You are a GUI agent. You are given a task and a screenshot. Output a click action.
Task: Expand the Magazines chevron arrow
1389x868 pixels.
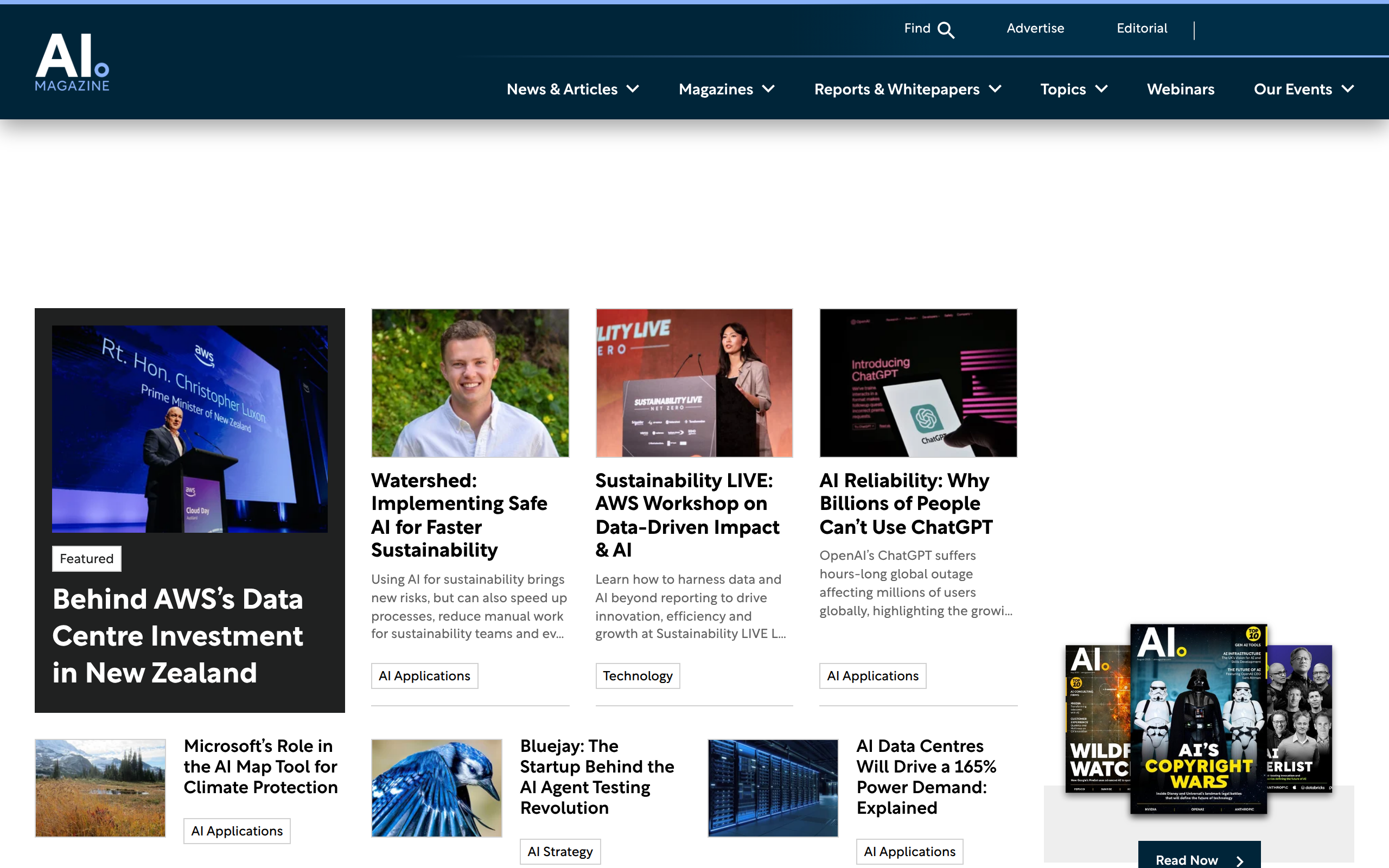(x=768, y=89)
